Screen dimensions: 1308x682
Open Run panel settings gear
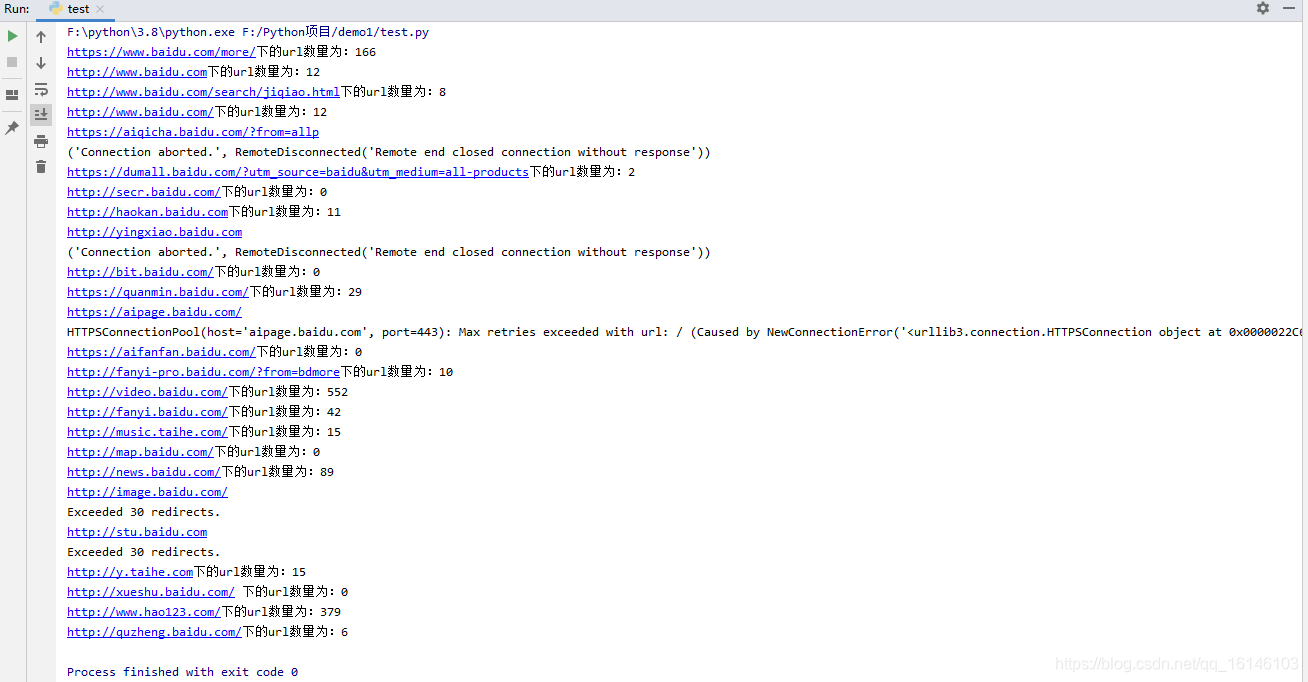point(1263,8)
